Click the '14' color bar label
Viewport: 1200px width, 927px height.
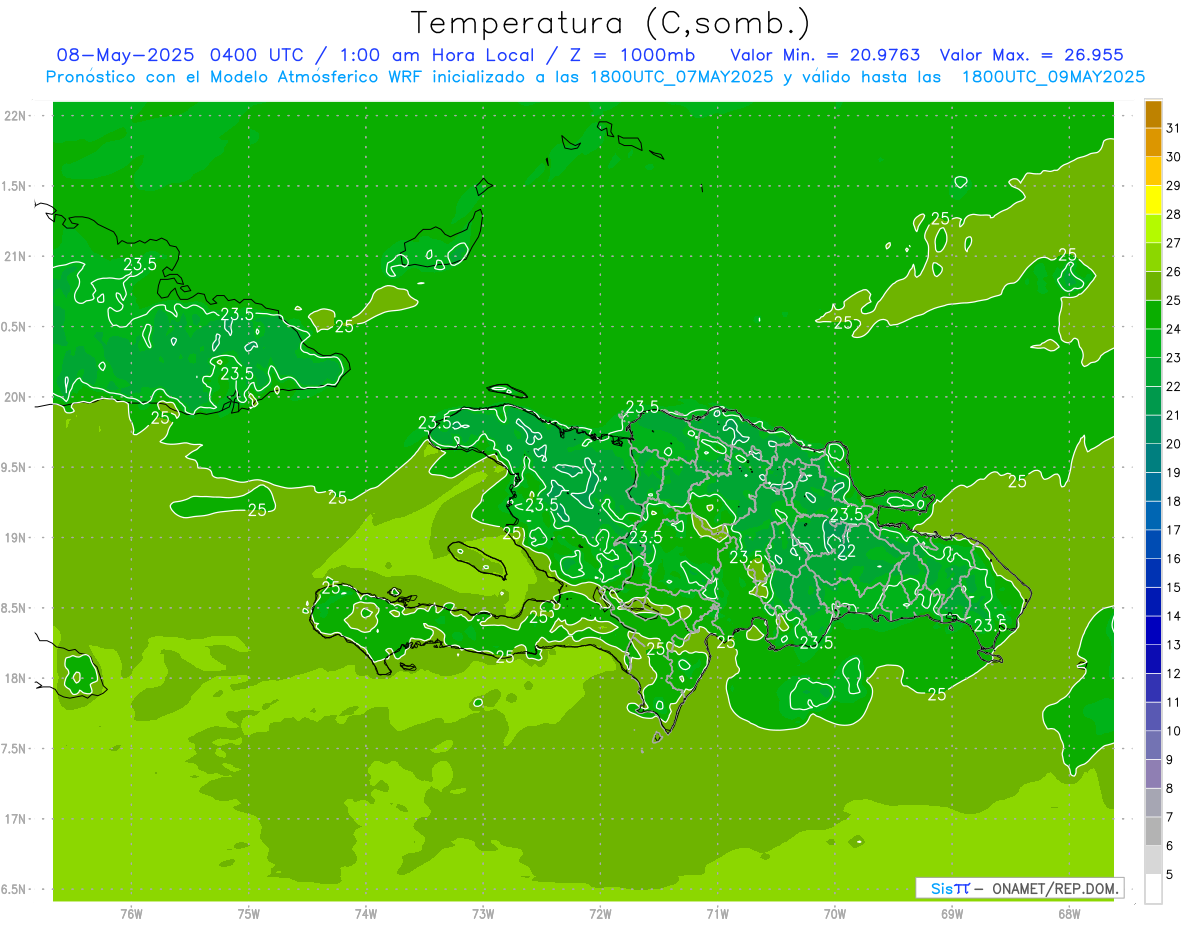(x=1174, y=616)
